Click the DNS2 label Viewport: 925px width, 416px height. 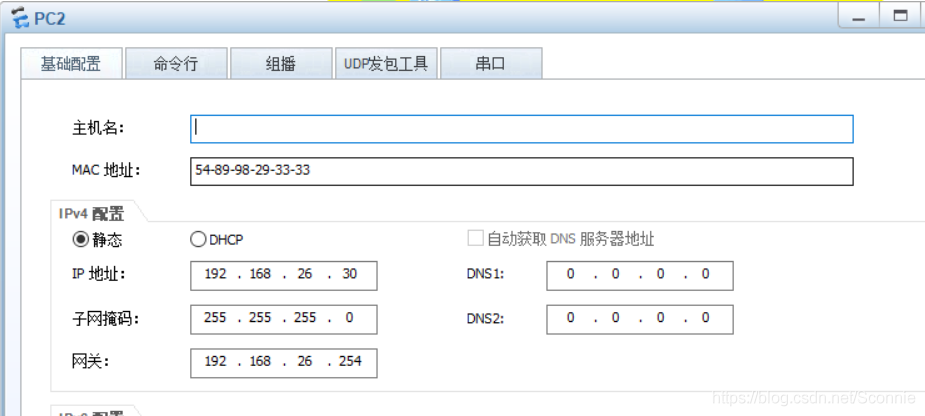click(486, 319)
